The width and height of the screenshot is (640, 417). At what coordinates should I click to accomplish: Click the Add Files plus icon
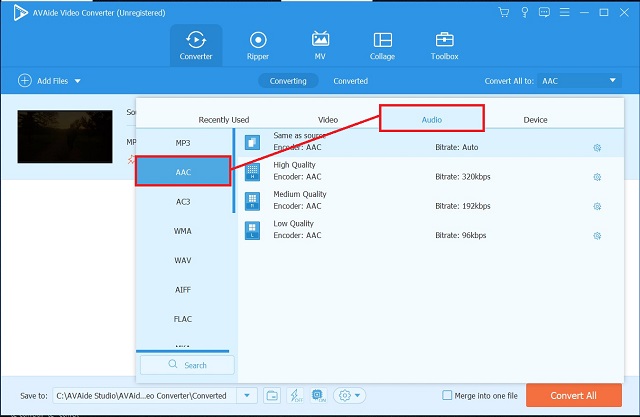coord(24,80)
